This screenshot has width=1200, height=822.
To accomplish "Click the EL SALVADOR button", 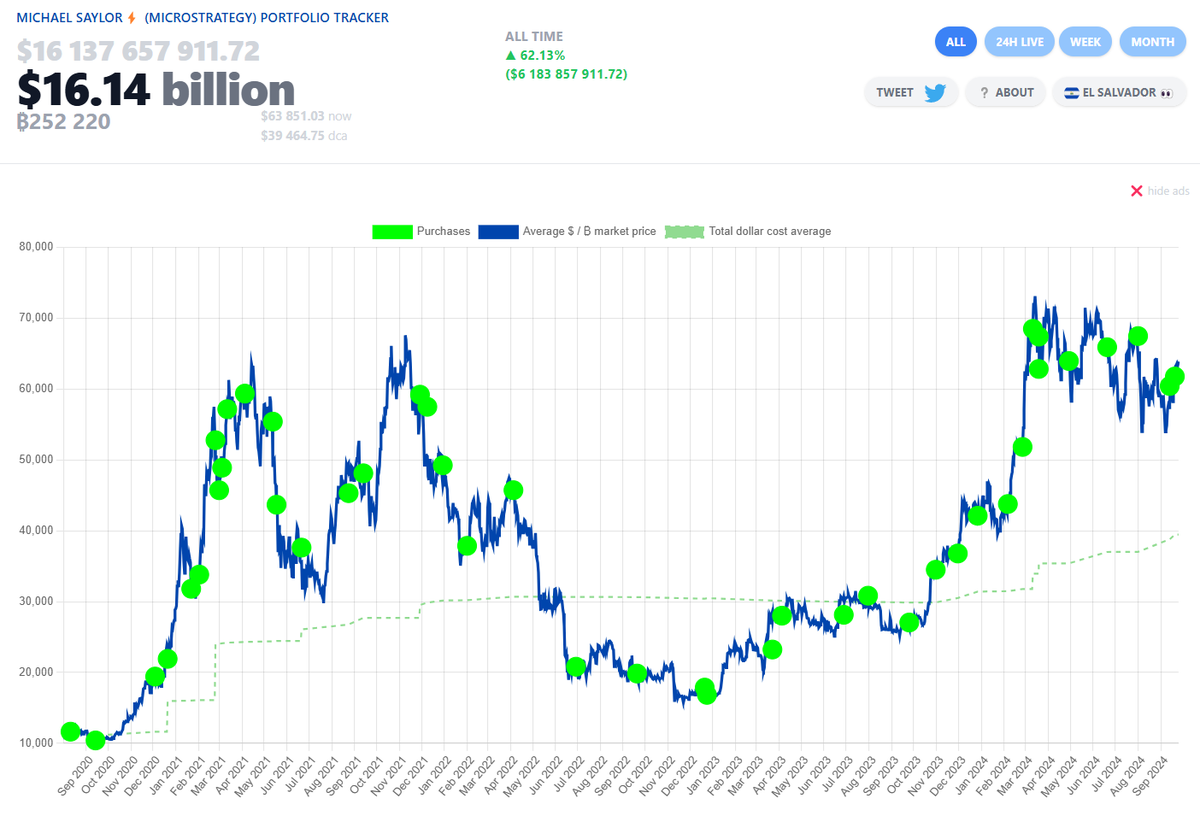I will pyautogui.click(x=1119, y=92).
